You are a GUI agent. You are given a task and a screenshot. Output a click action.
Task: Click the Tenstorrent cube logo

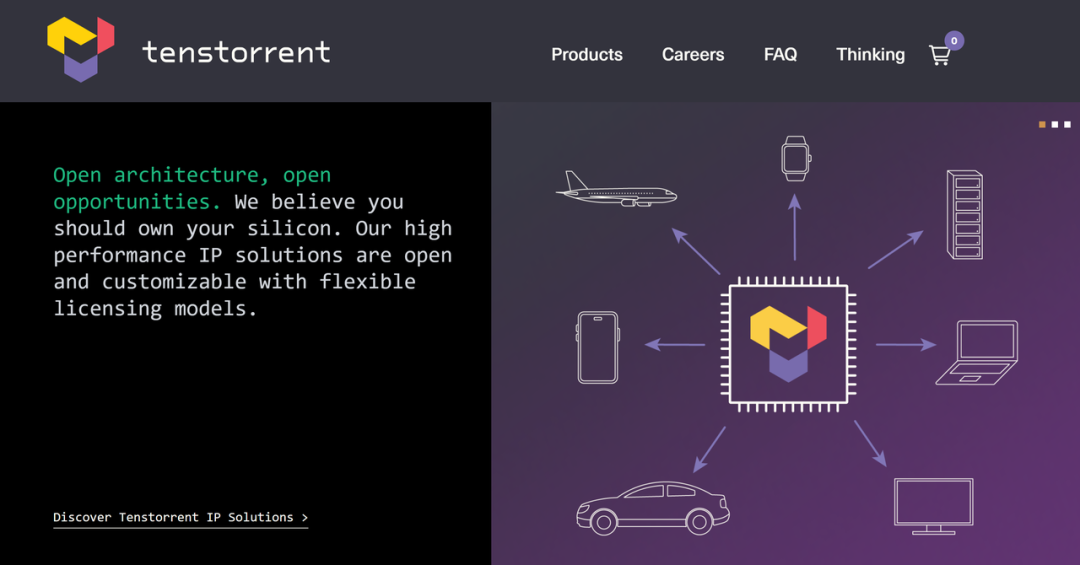81,50
